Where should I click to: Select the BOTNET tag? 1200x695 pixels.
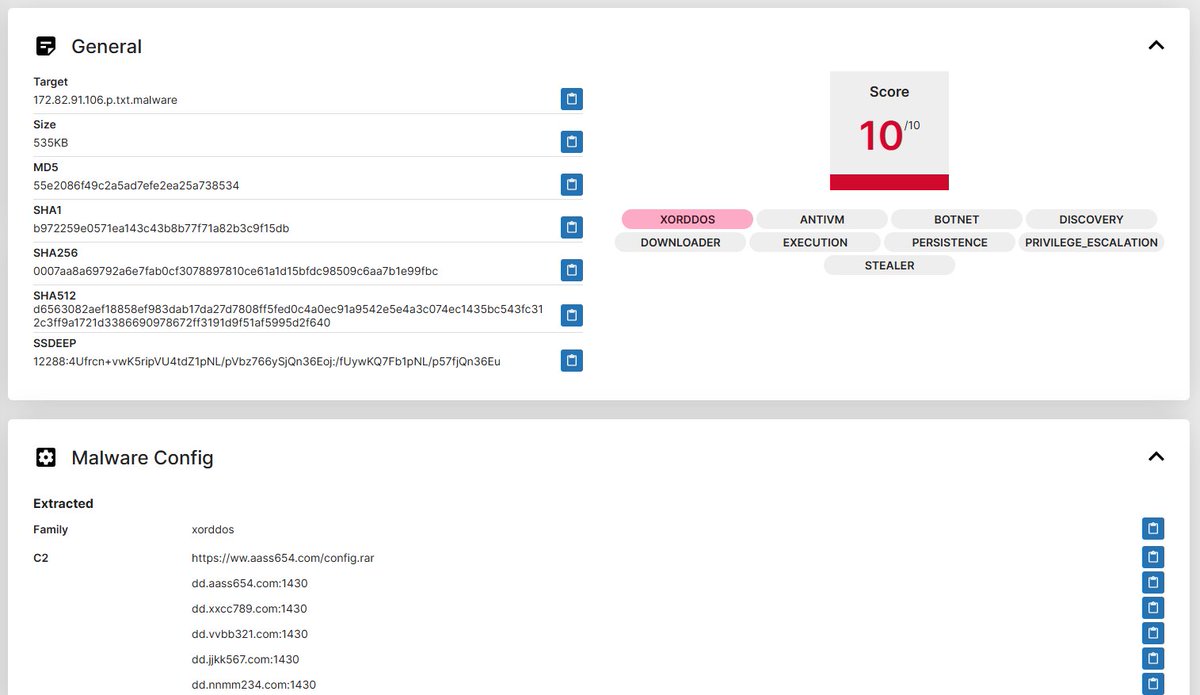point(957,219)
